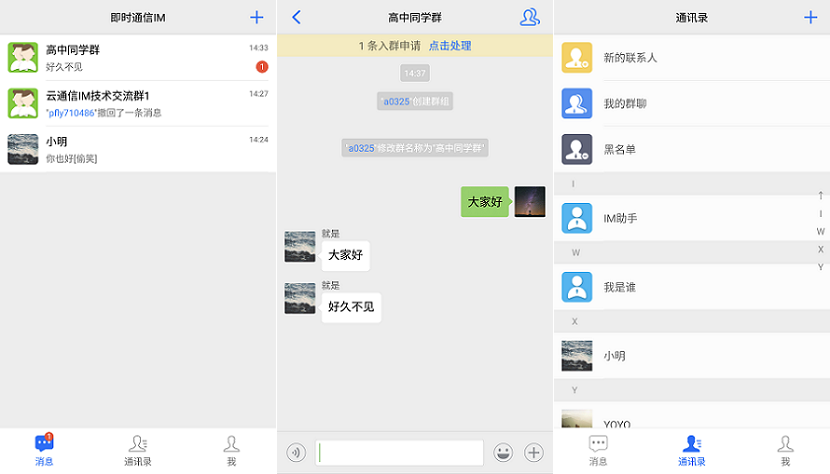Tap the plus icon in 通讯录 header
Viewport: 830px width, 474px height.
tap(810, 17)
